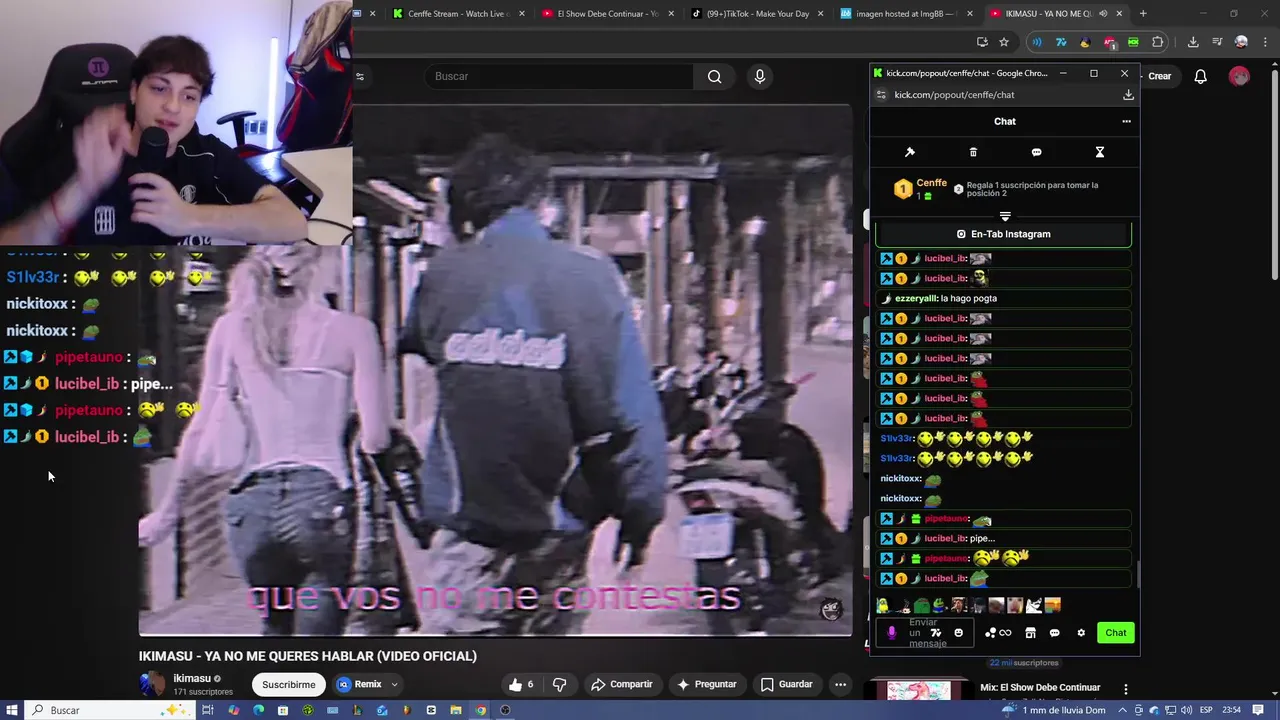This screenshot has height=720, width=1280.
Task: Open chat identity speech bubble icon
Action: pos(1054,632)
